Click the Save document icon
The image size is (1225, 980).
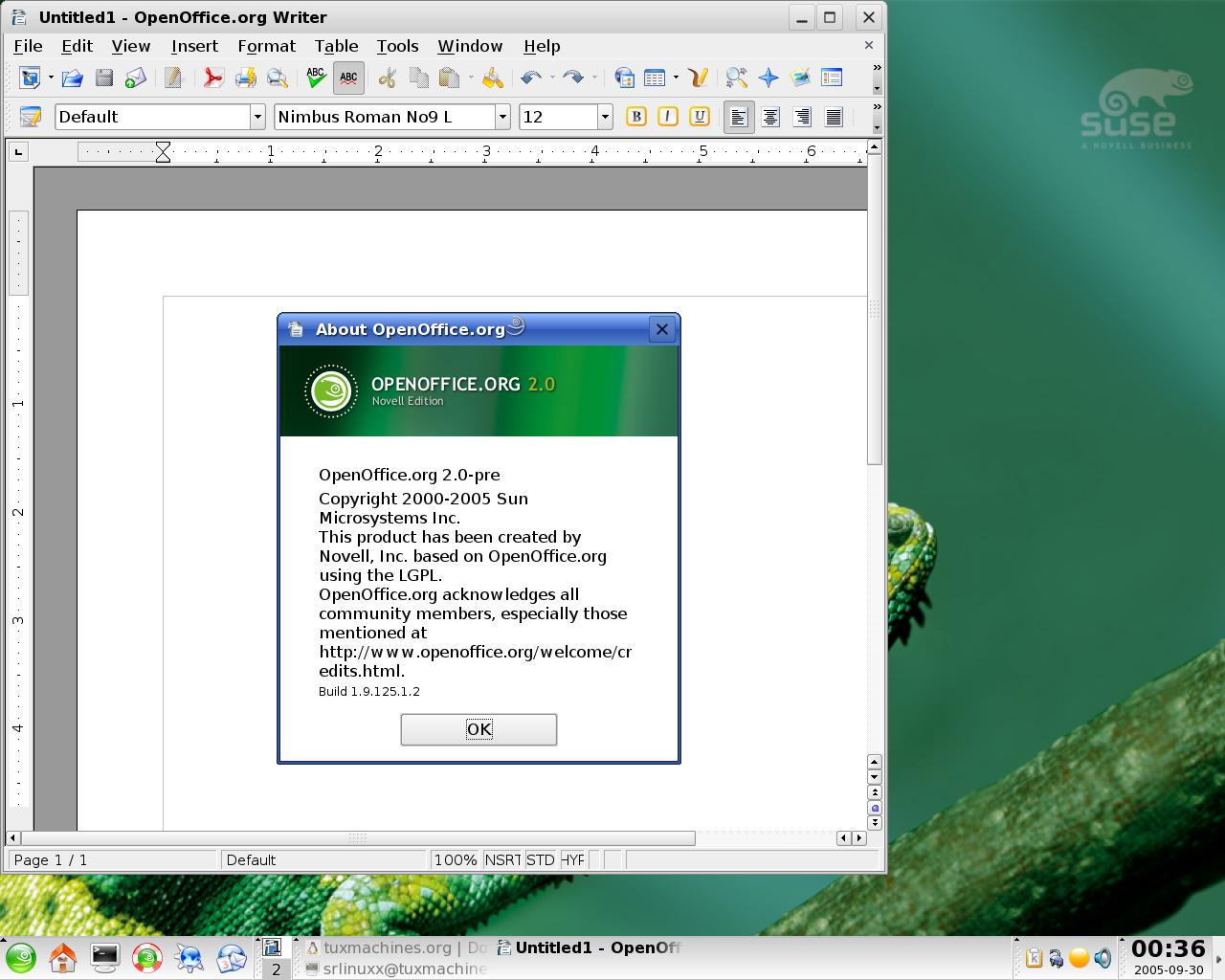click(x=104, y=78)
